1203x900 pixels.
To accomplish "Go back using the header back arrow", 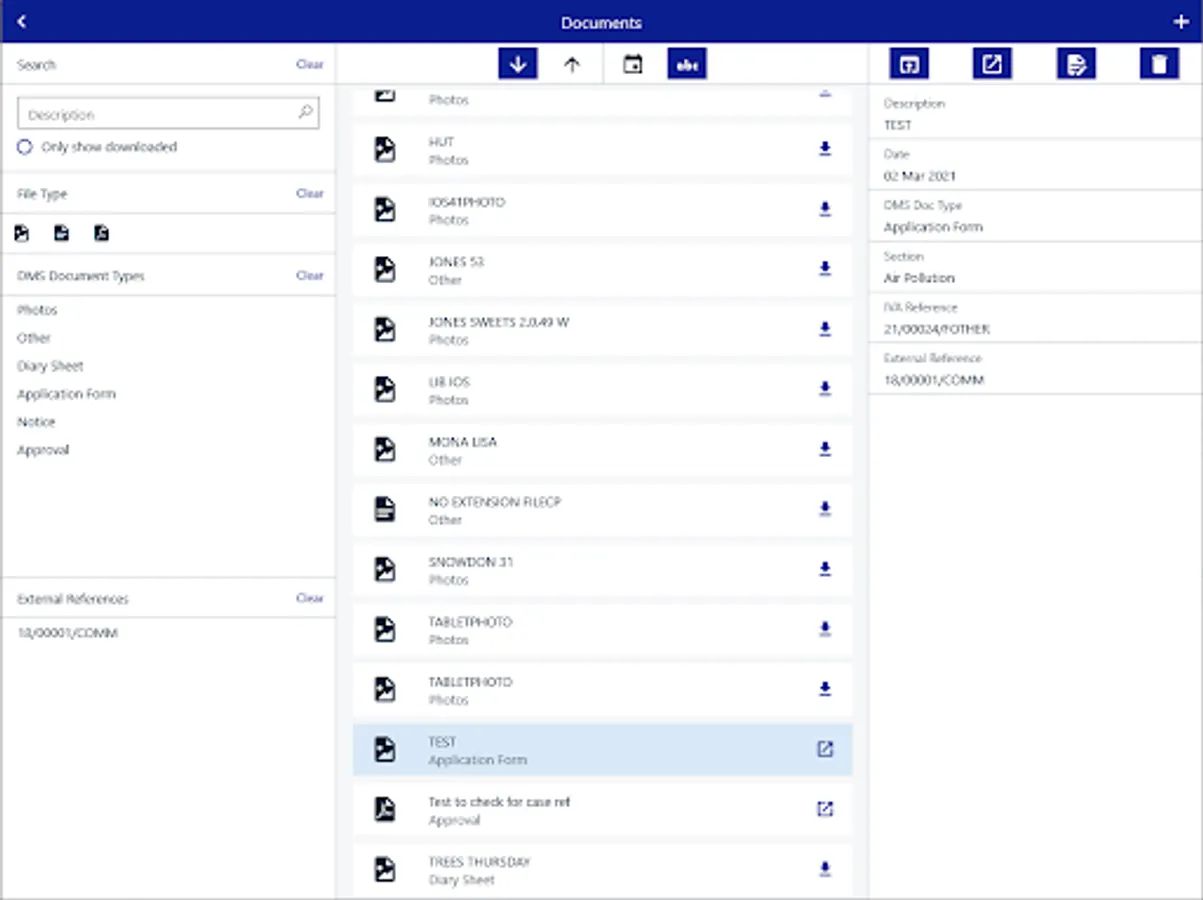I will 22,21.
